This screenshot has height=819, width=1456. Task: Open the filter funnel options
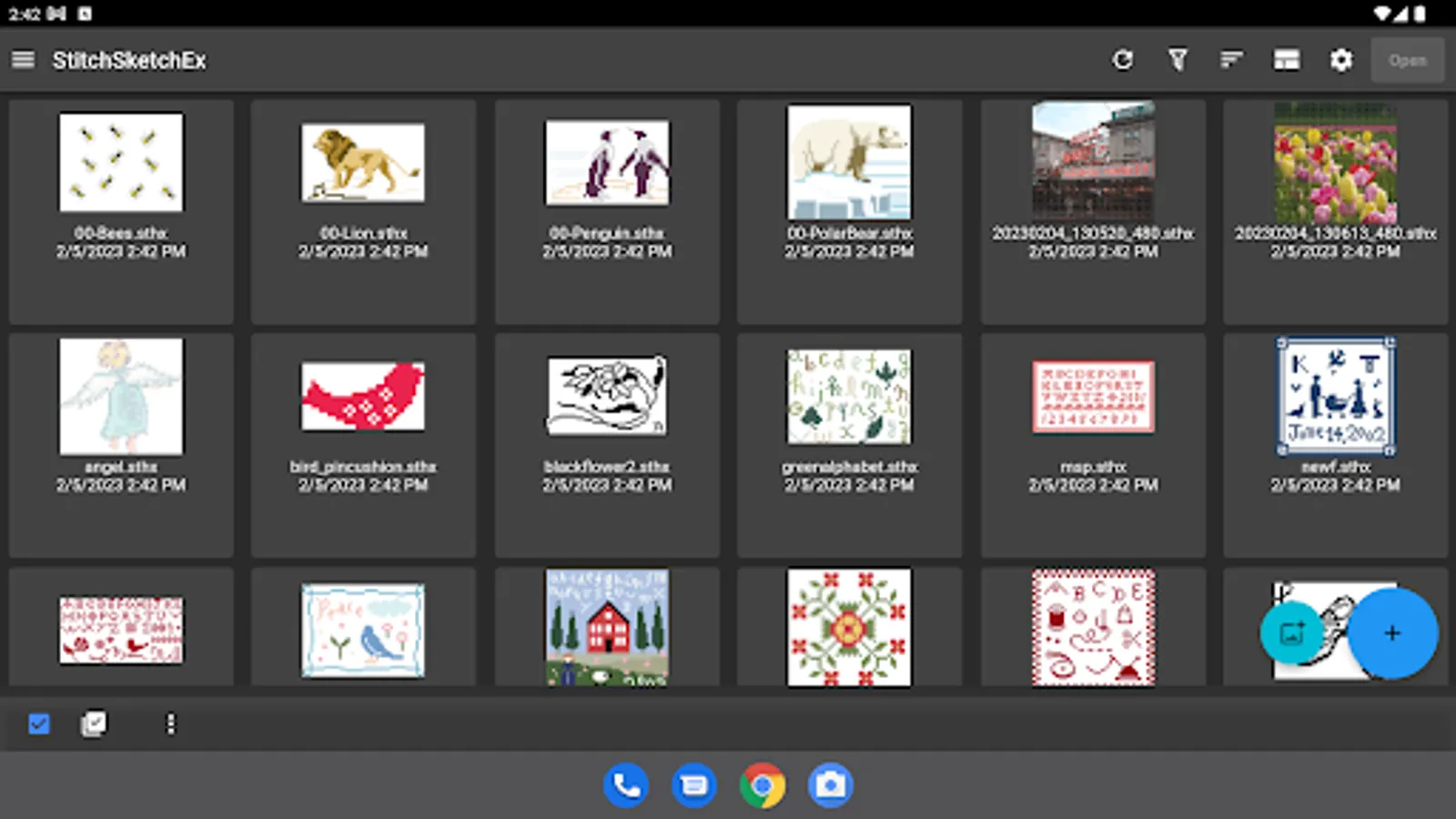point(1178,60)
